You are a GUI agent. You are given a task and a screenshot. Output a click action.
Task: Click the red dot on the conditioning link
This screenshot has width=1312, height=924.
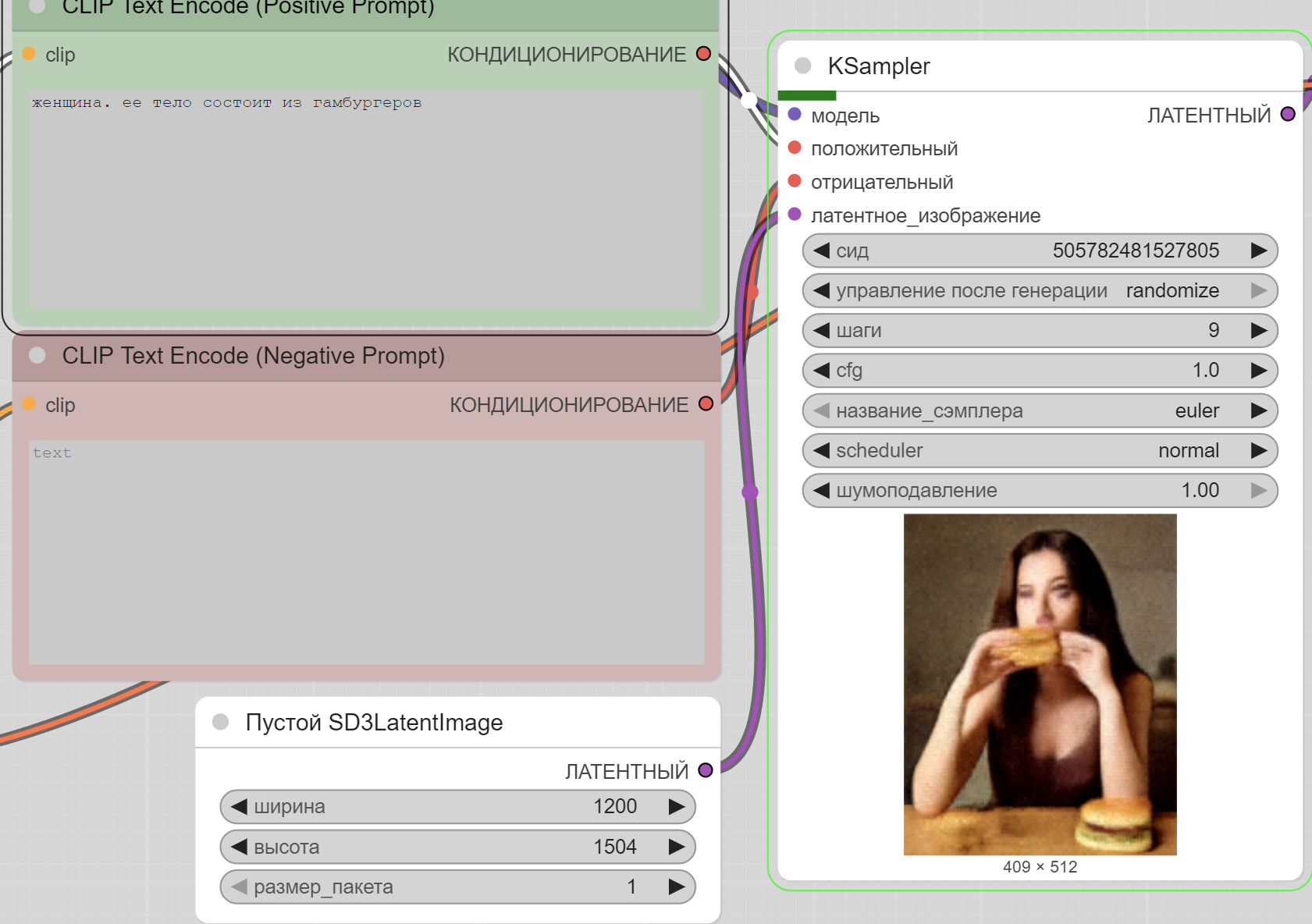point(752,293)
